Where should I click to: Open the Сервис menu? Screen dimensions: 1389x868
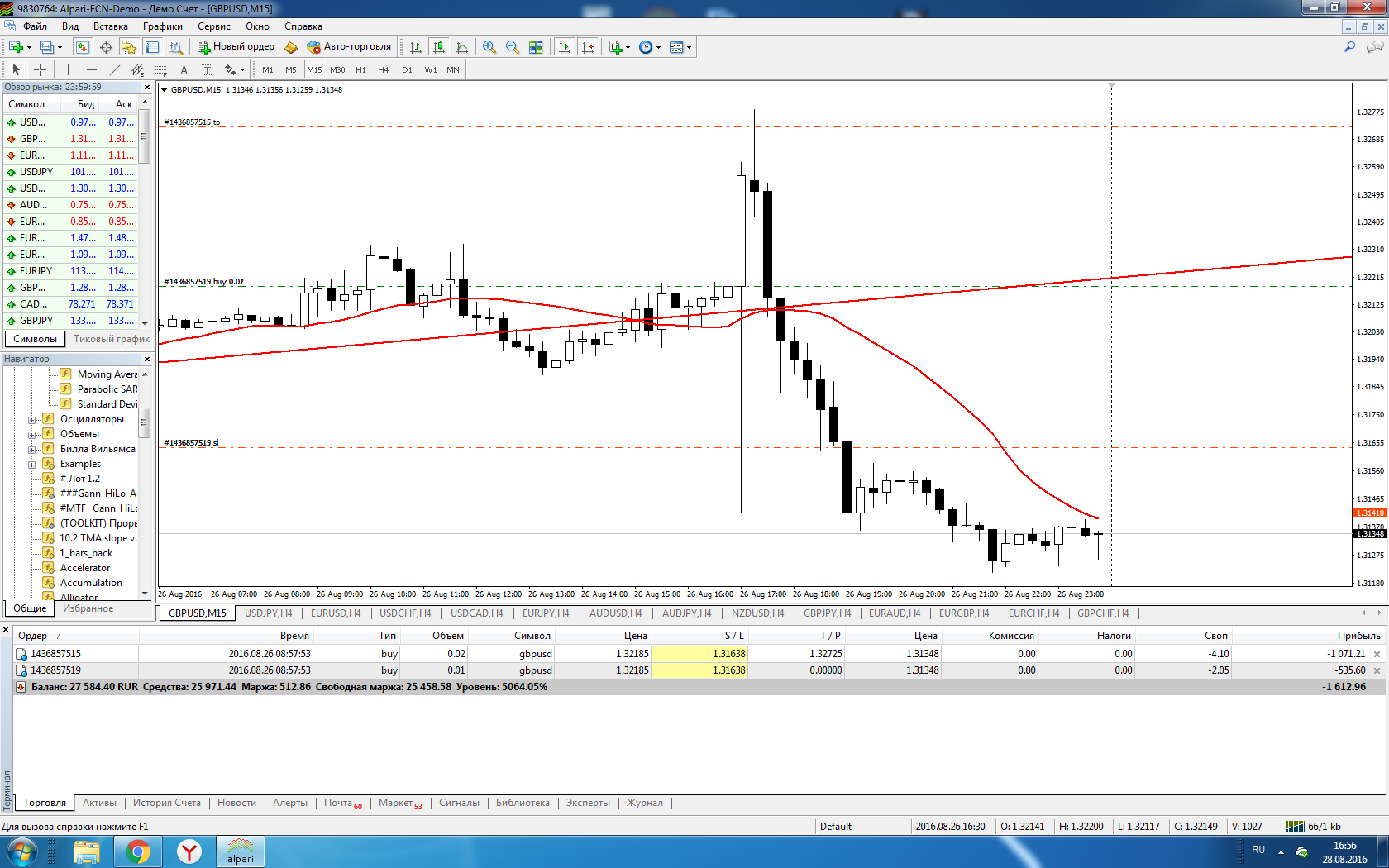214,26
